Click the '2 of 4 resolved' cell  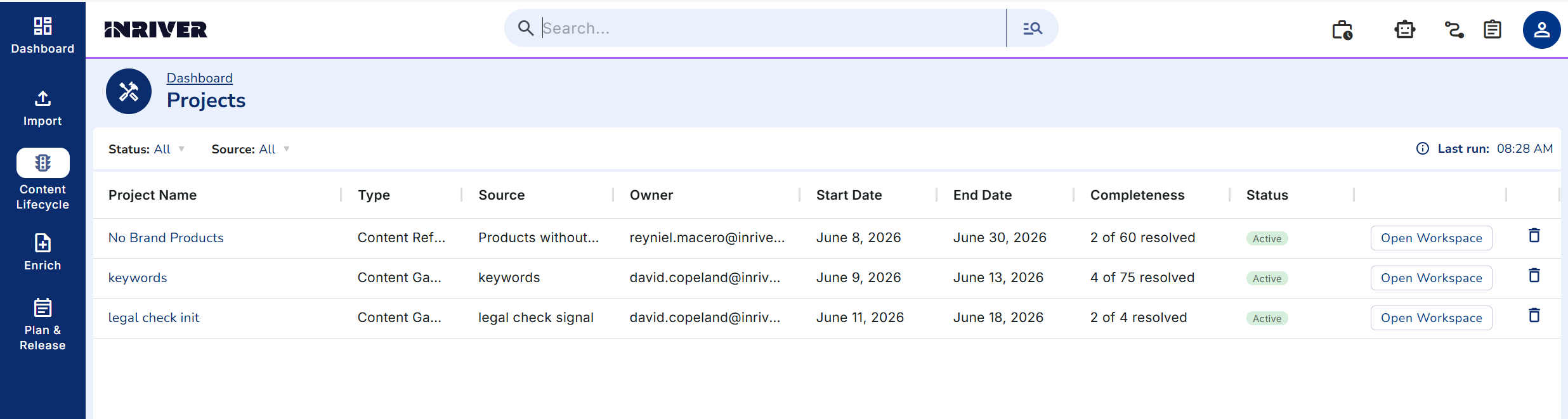(1138, 318)
